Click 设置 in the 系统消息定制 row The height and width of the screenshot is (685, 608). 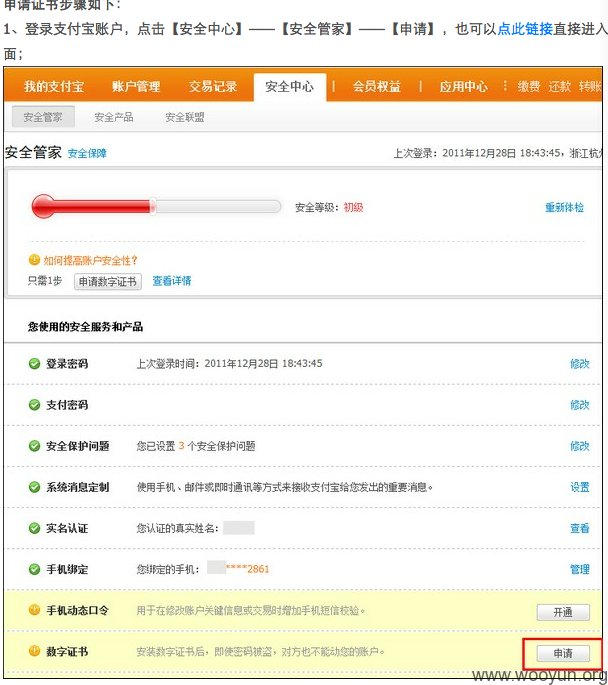coord(580,487)
